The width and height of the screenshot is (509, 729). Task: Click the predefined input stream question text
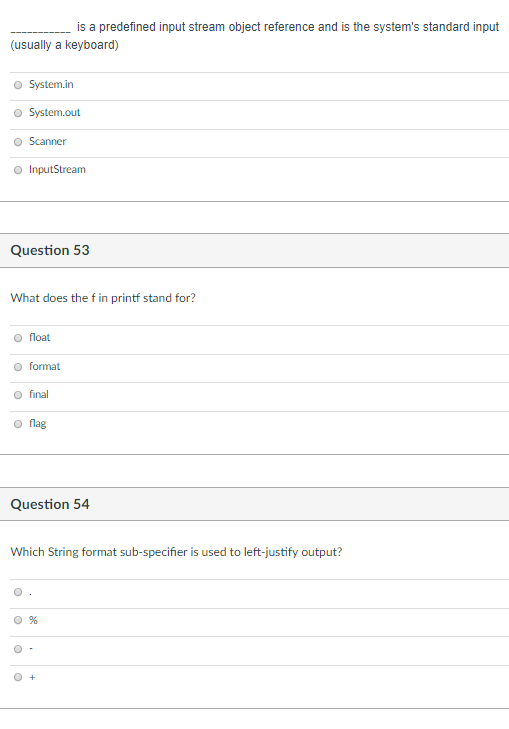coord(255,36)
